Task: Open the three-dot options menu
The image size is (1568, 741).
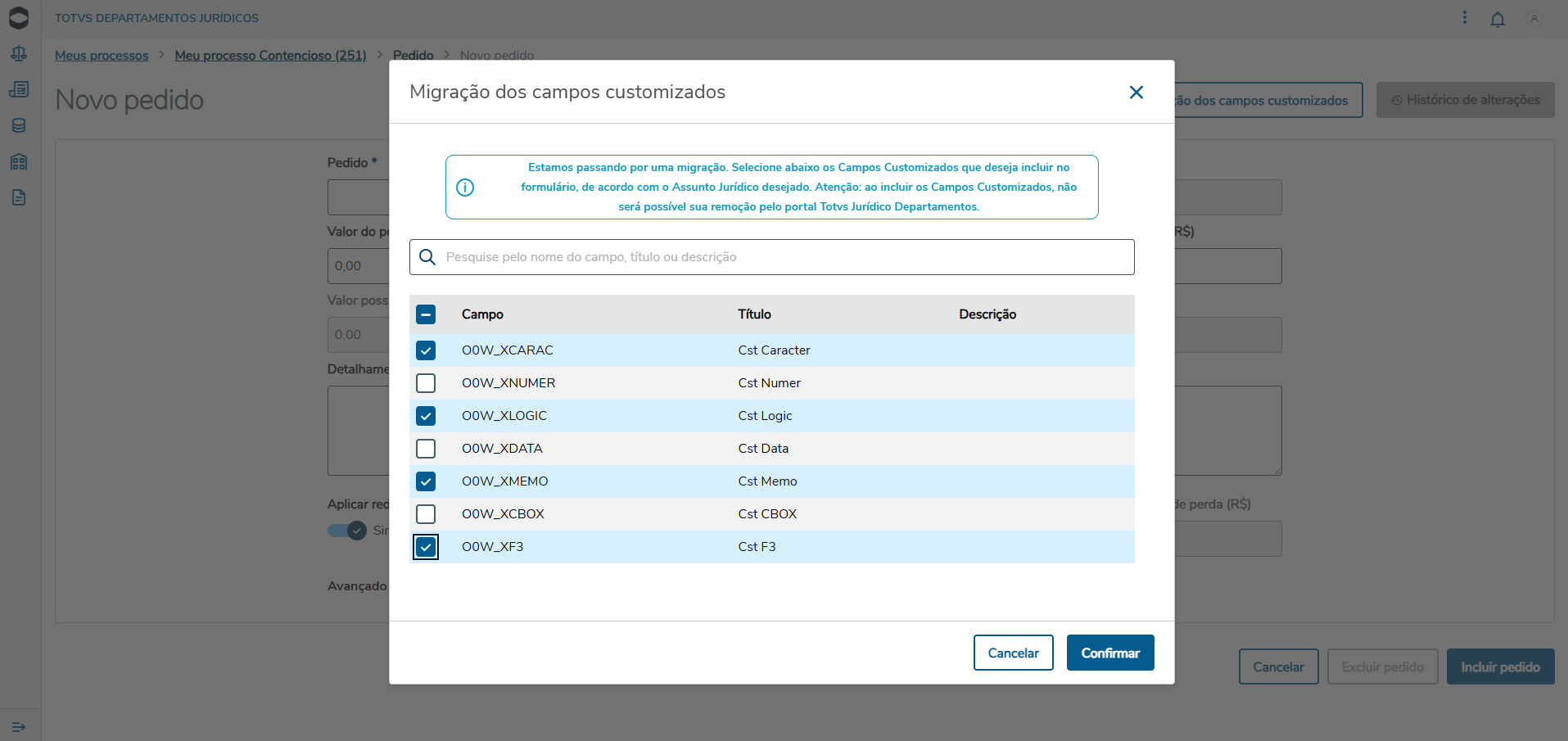Action: (x=1465, y=18)
